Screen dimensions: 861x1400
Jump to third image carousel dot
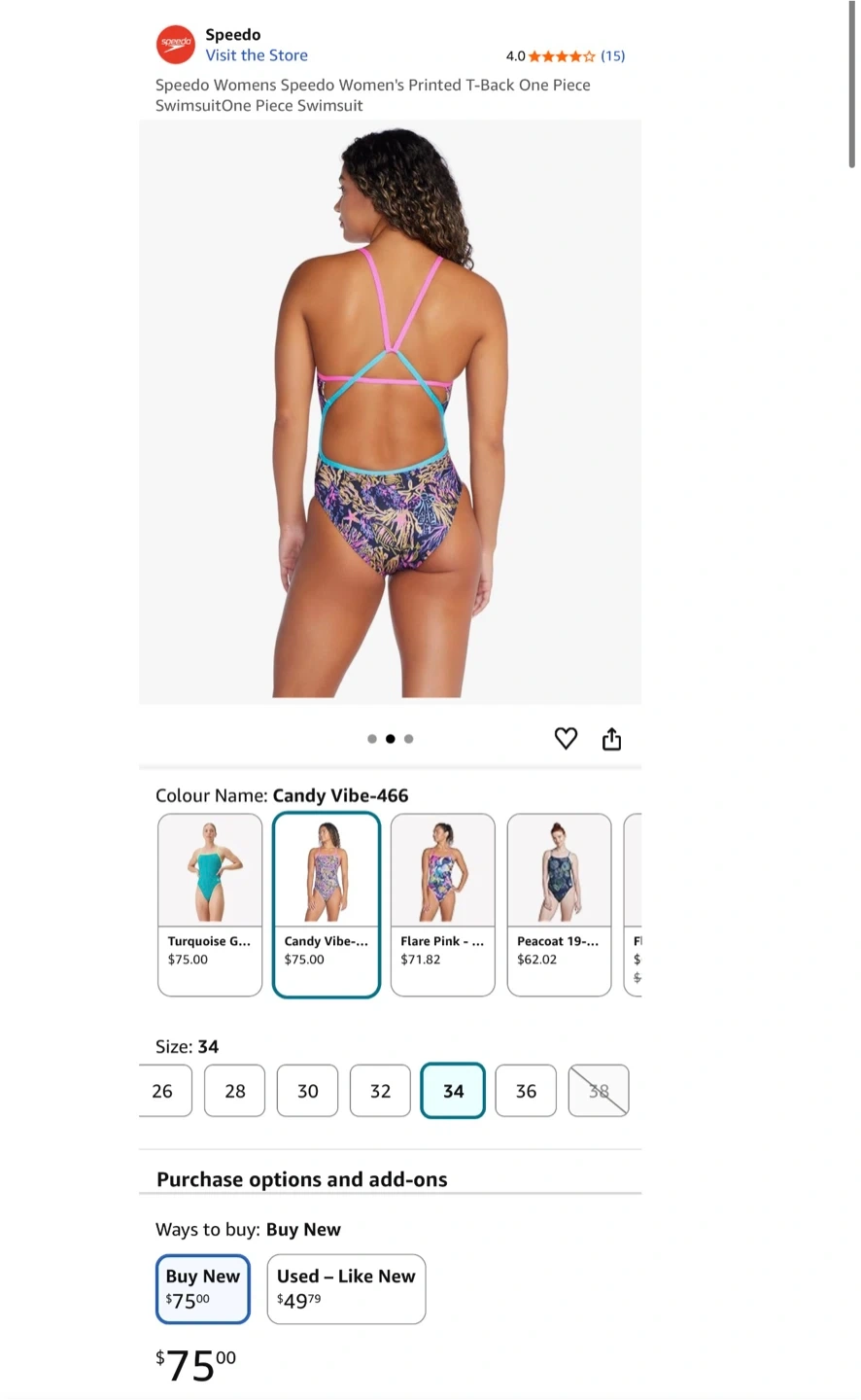409,739
